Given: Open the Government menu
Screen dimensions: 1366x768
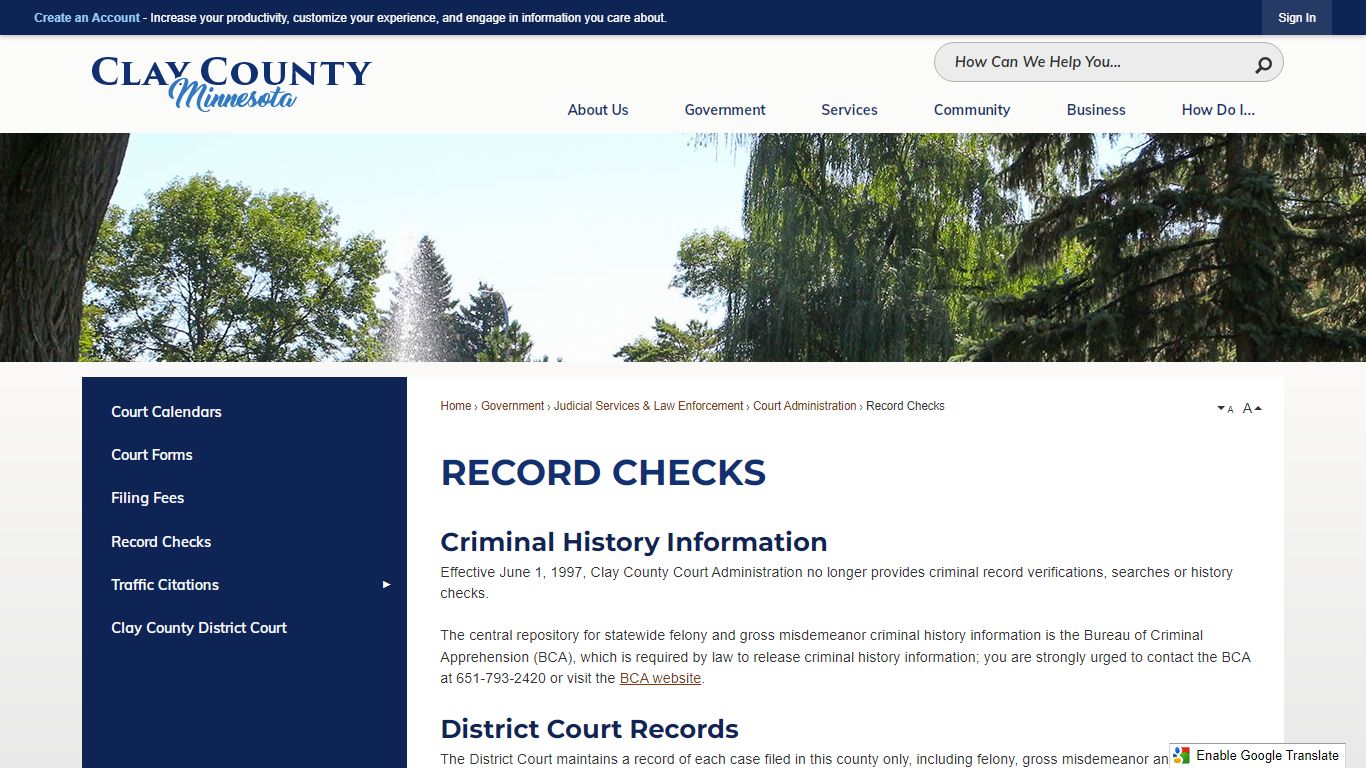Looking at the screenshot, I should click(724, 110).
